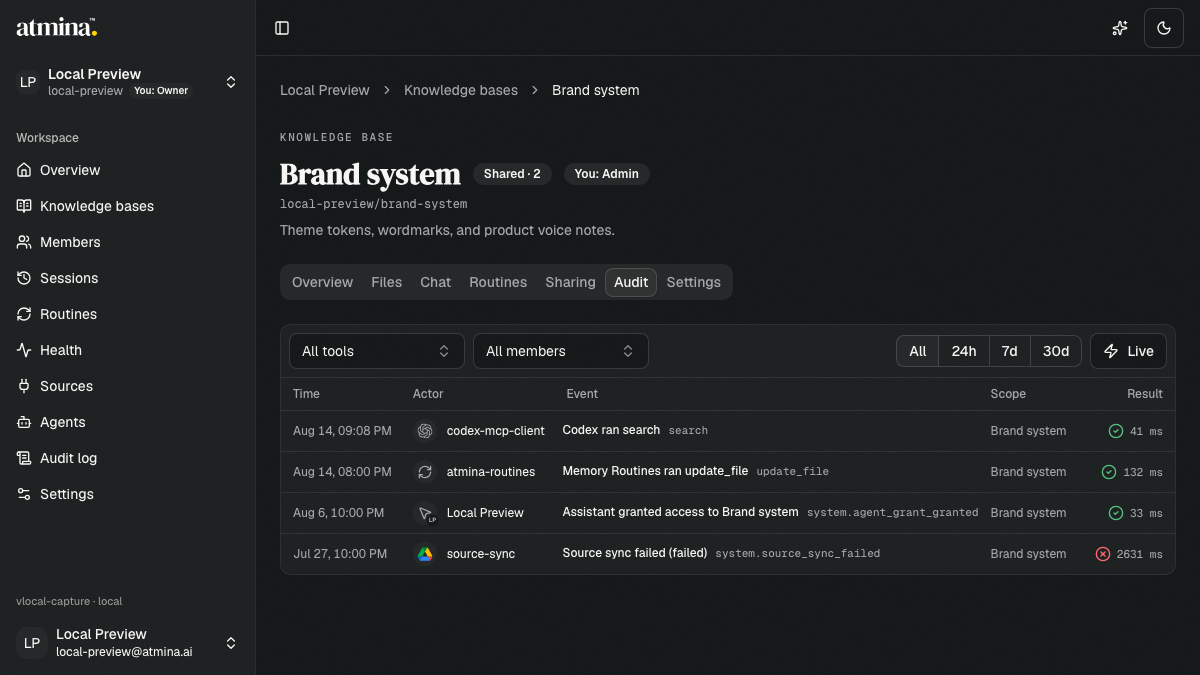Click failed X icon for 2631 ms
This screenshot has width=1200, height=675.
pyautogui.click(x=1103, y=554)
